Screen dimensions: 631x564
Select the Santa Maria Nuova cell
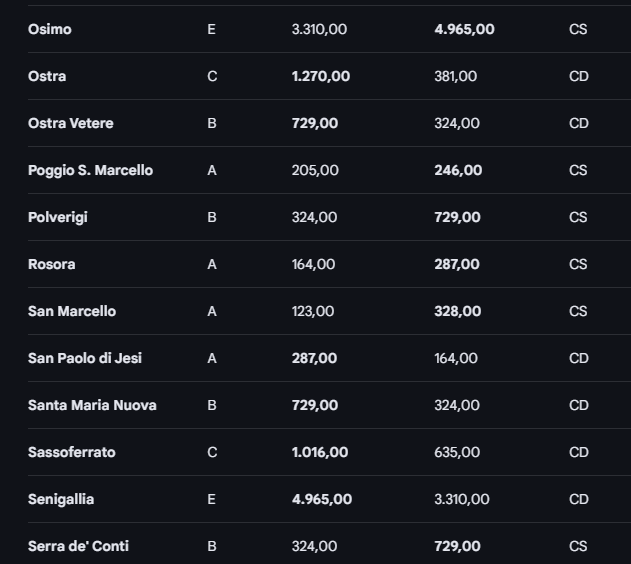point(92,405)
